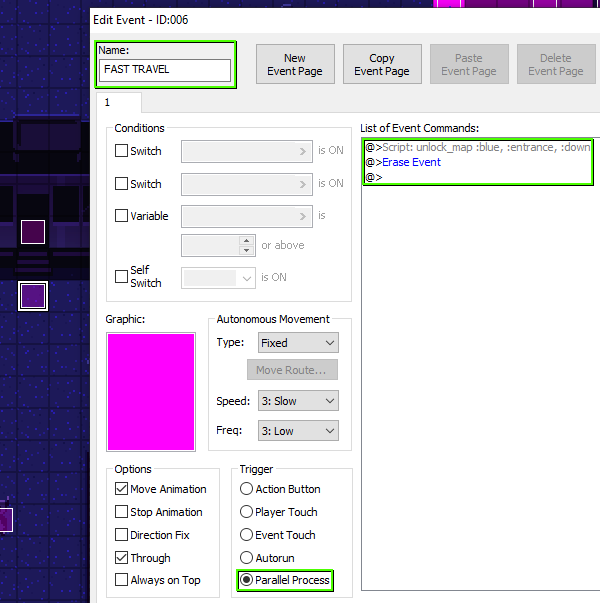Select the Erase Event command line

click(410, 162)
